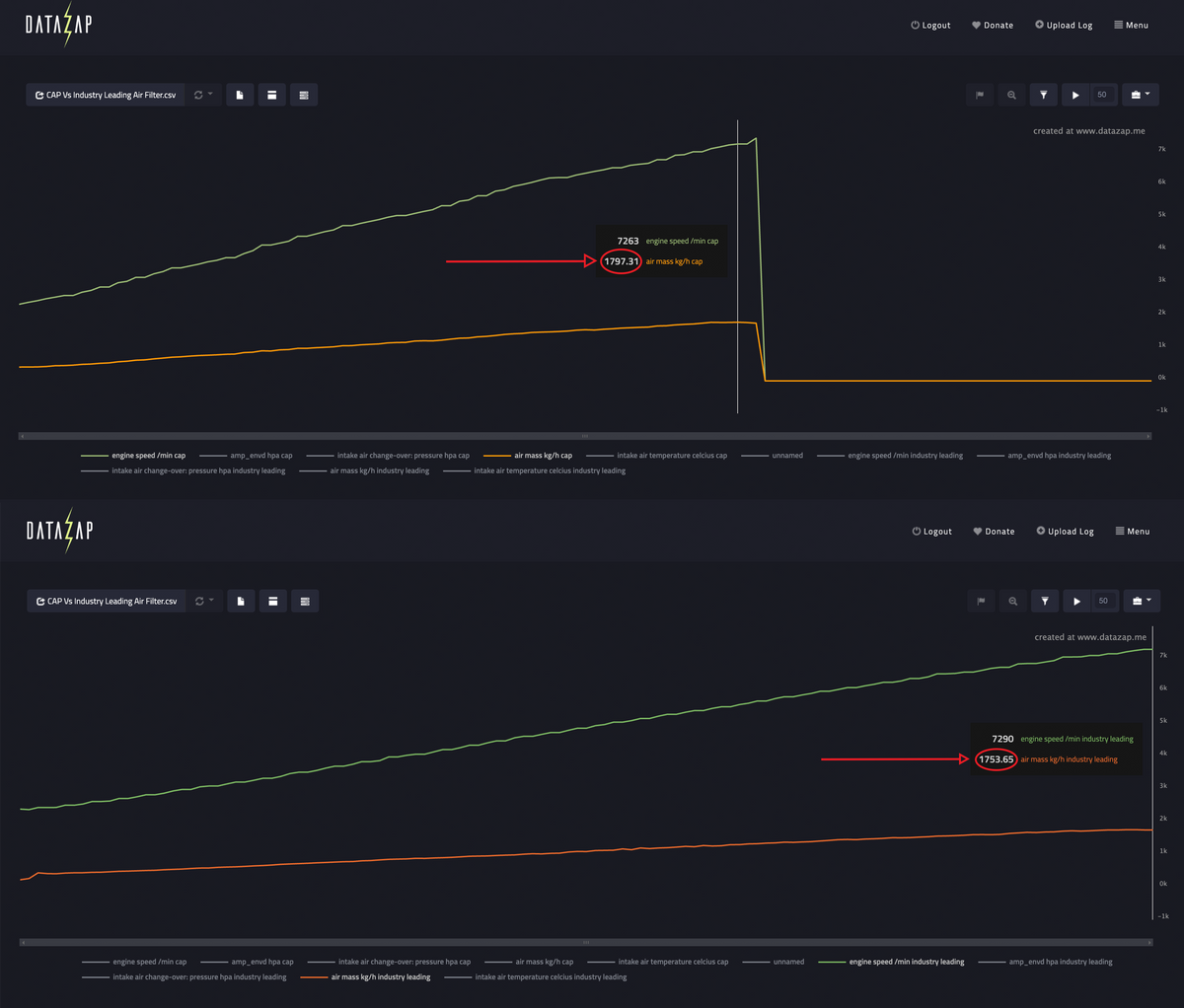
Task: Open the briefcase tools dropdown in the upper toolbar
Action: (x=1140, y=95)
